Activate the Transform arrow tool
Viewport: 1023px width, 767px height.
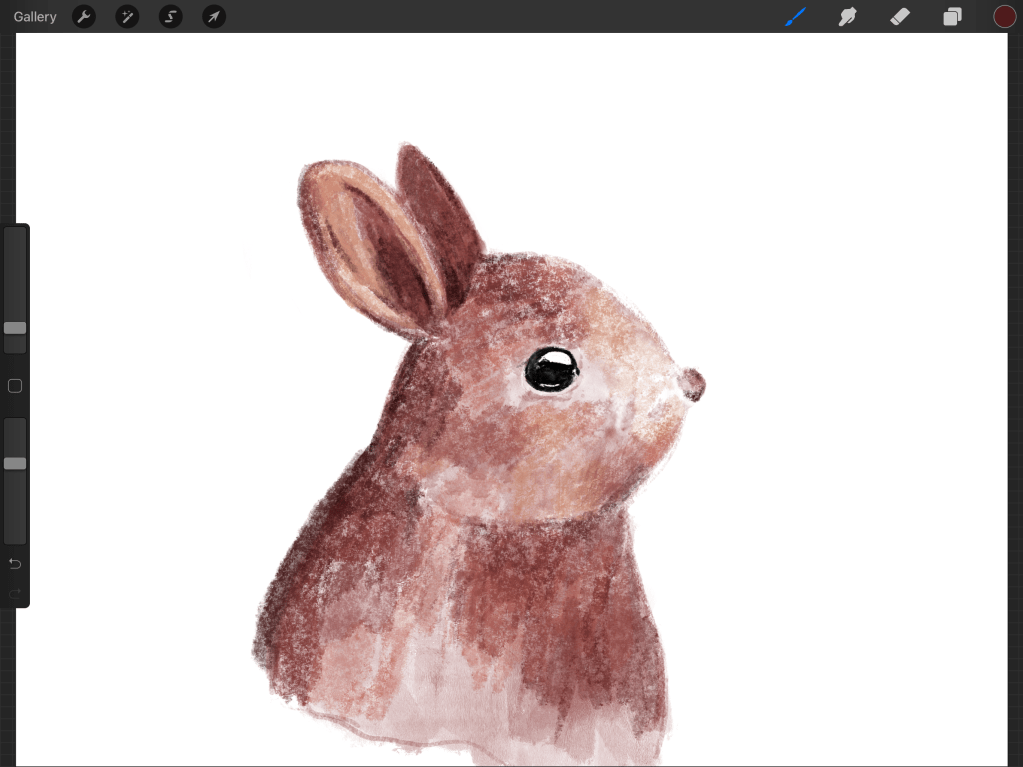coord(214,17)
